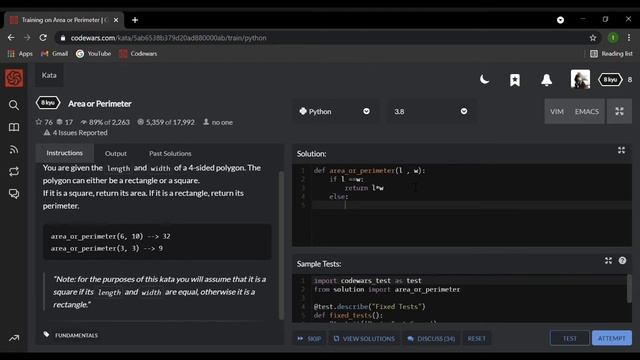Click the ATTEMPT button
The image size is (640, 360).
[611, 338]
